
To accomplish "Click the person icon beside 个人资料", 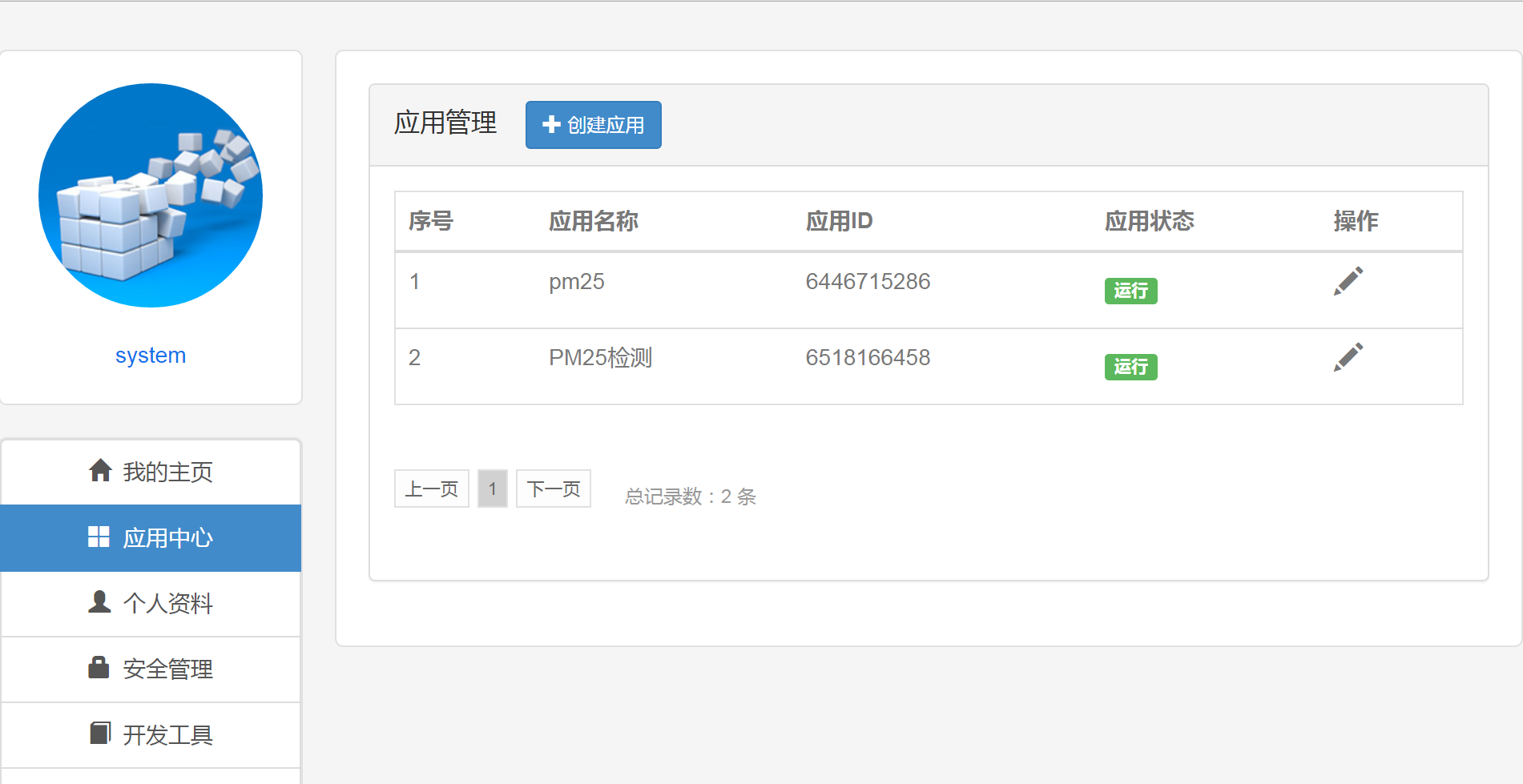I will [x=99, y=602].
